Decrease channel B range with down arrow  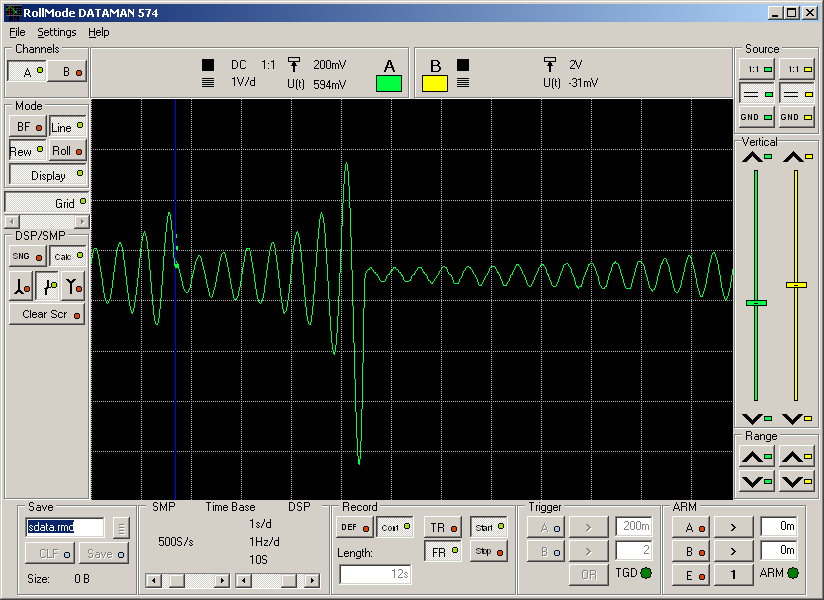tap(796, 481)
